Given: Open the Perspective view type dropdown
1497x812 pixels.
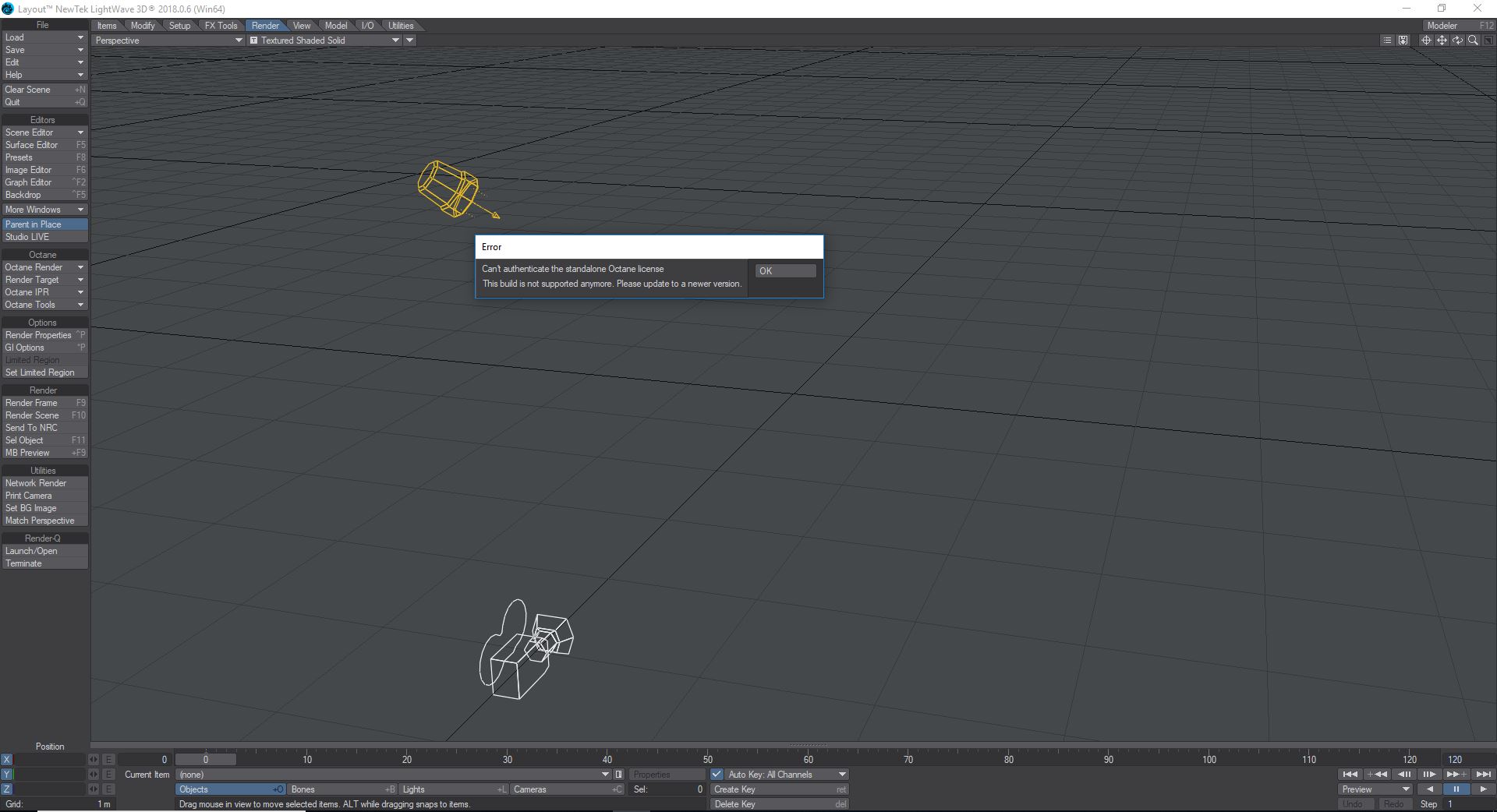Looking at the screenshot, I should [168, 41].
